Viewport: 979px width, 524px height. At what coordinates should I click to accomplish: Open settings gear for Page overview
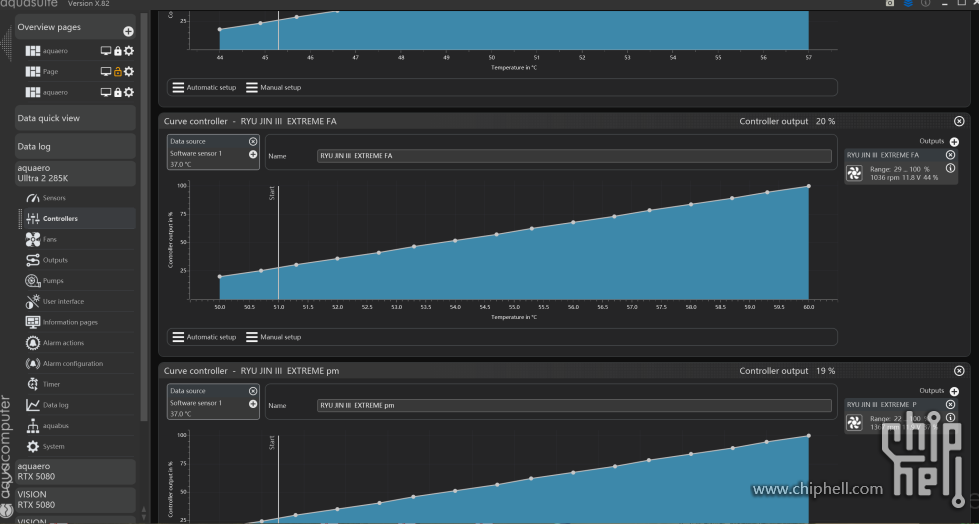(x=129, y=71)
